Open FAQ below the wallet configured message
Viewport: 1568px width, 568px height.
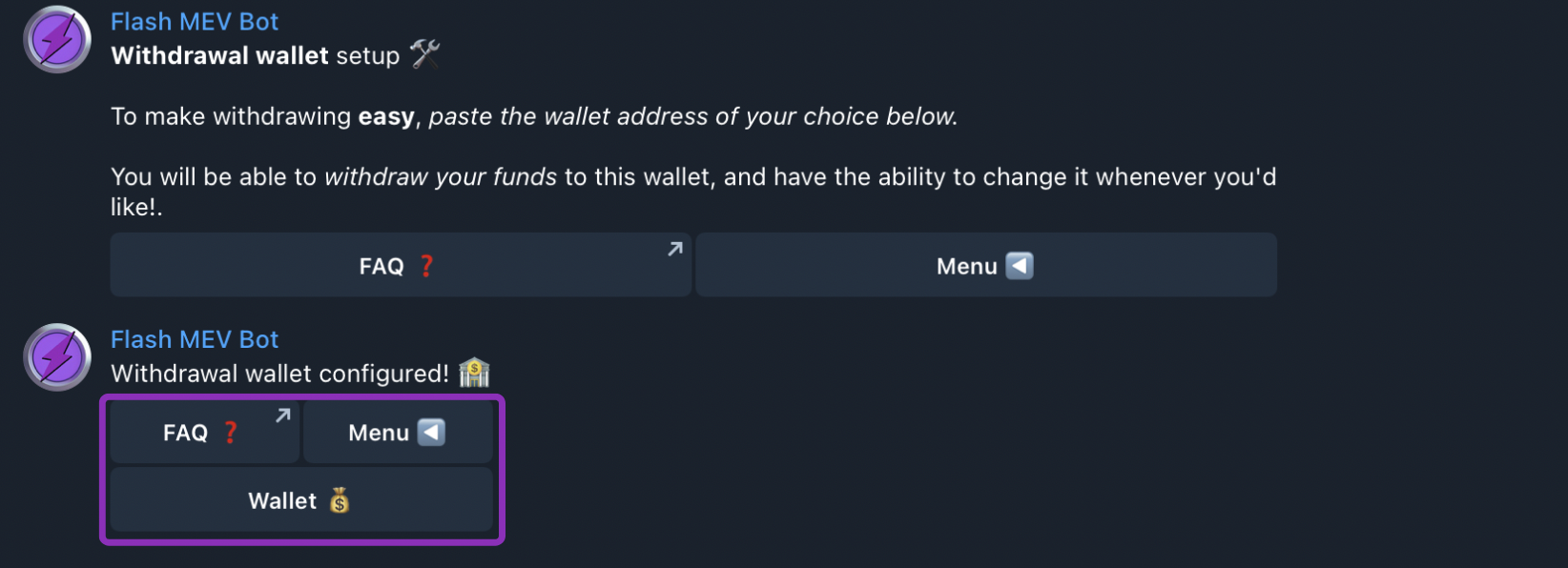(x=204, y=433)
